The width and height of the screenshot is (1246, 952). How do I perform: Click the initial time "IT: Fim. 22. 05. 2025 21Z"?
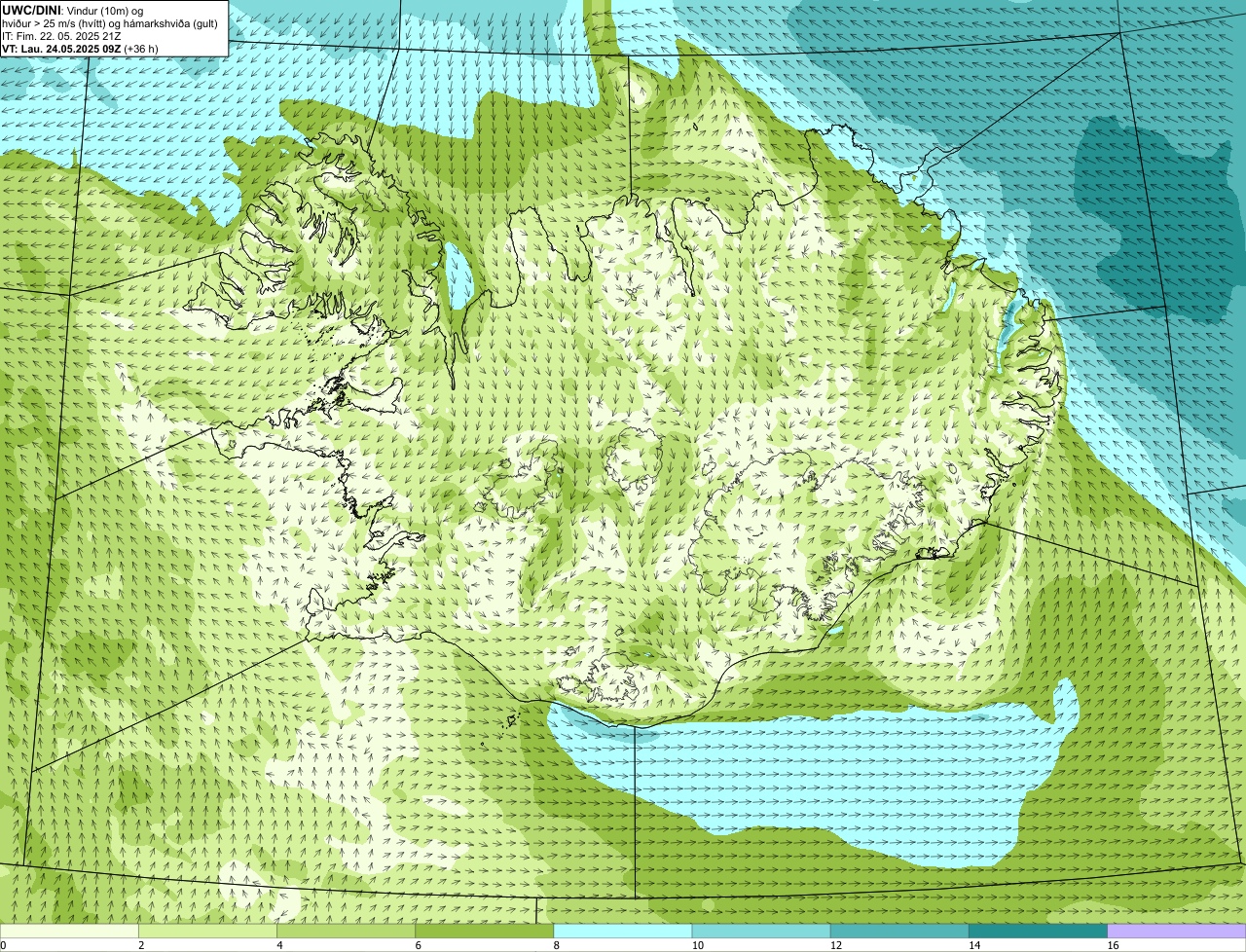(61, 35)
